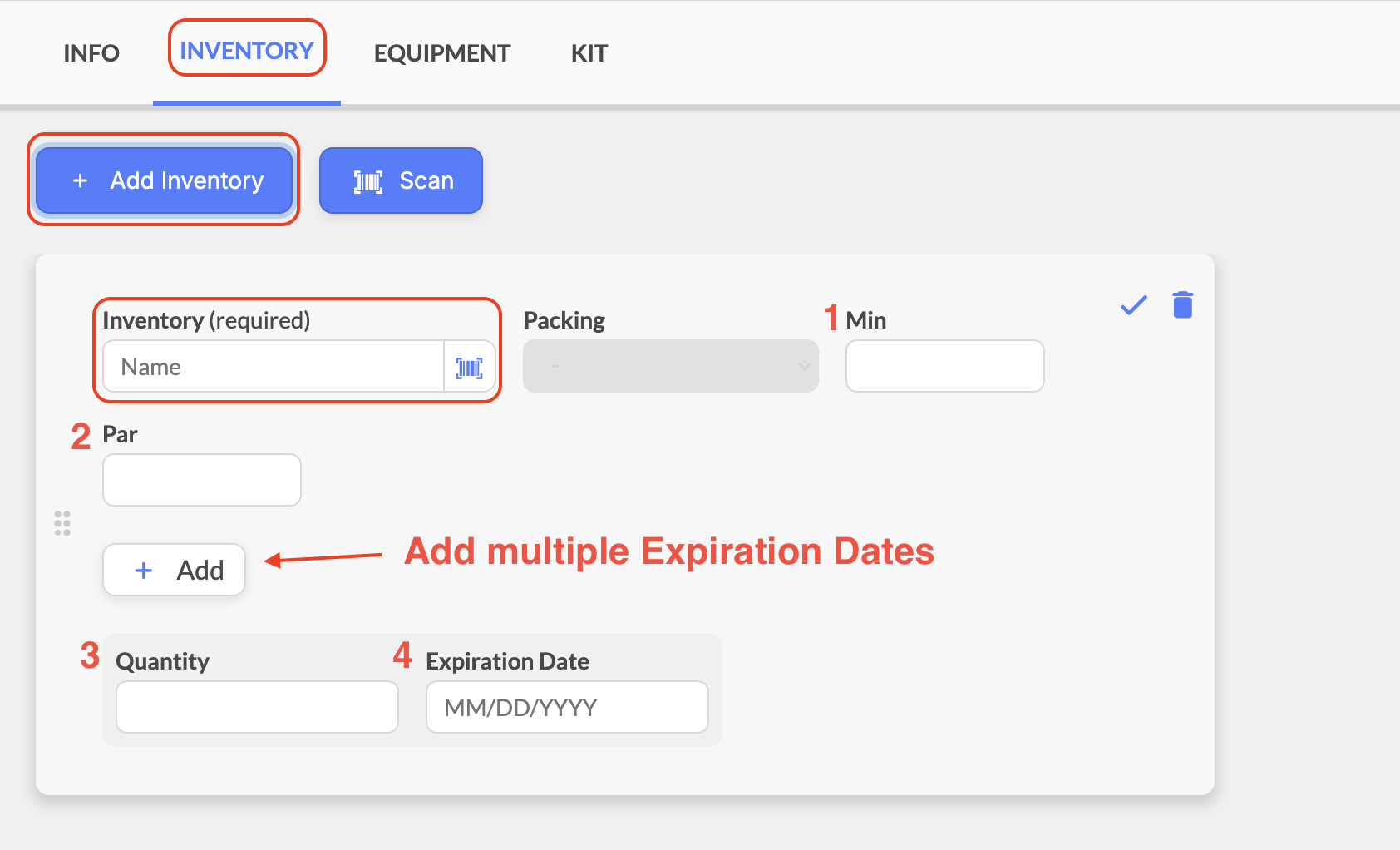Open the Packing dropdown
This screenshot has height=850, width=1400.
pos(671,366)
